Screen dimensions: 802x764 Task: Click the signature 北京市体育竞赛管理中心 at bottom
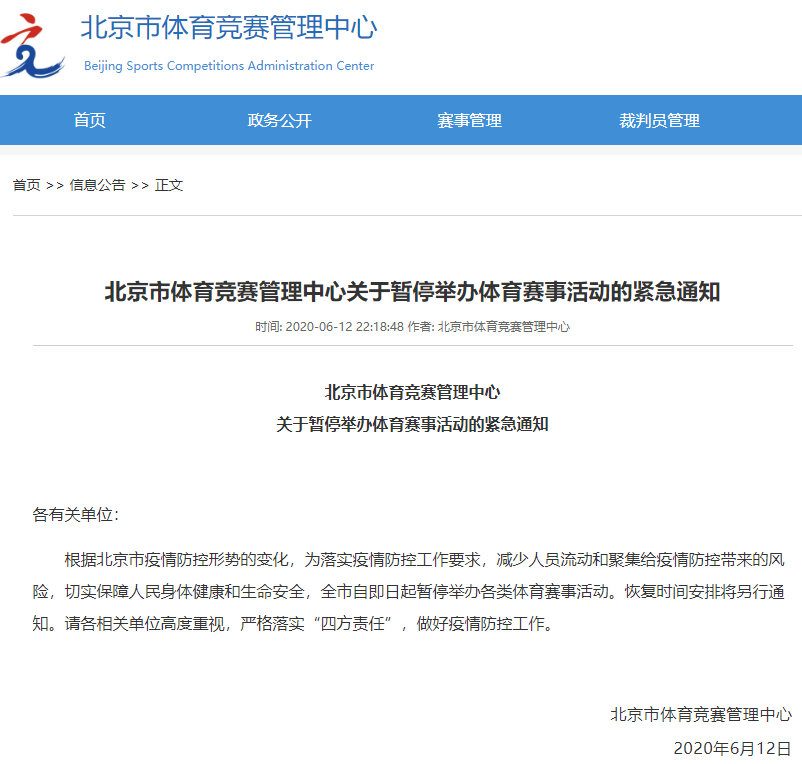click(x=701, y=714)
